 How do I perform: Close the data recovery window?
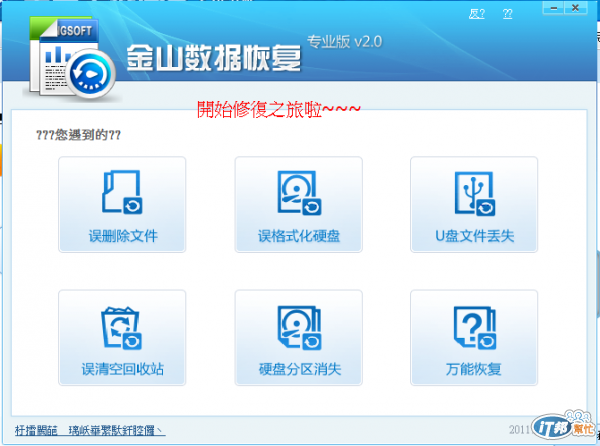tap(576, 8)
